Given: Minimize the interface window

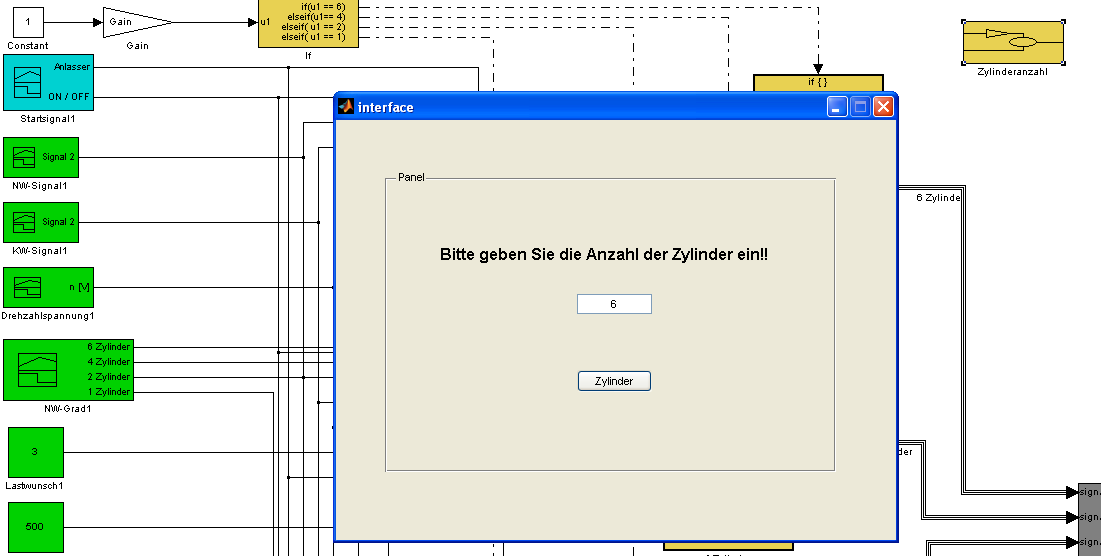Looking at the screenshot, I should tap(837, 107).
